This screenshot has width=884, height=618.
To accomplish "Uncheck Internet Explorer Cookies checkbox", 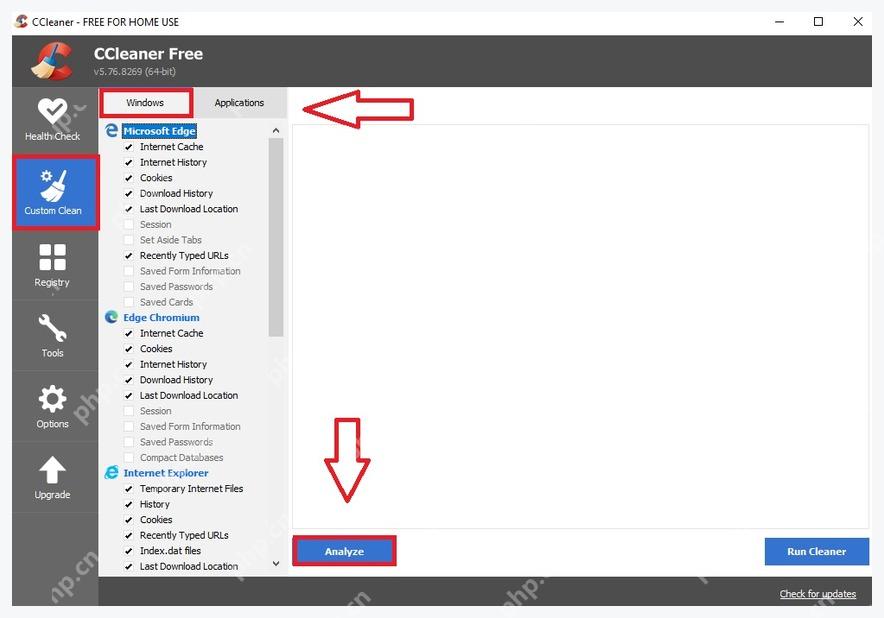I will (x=129, y=520).
